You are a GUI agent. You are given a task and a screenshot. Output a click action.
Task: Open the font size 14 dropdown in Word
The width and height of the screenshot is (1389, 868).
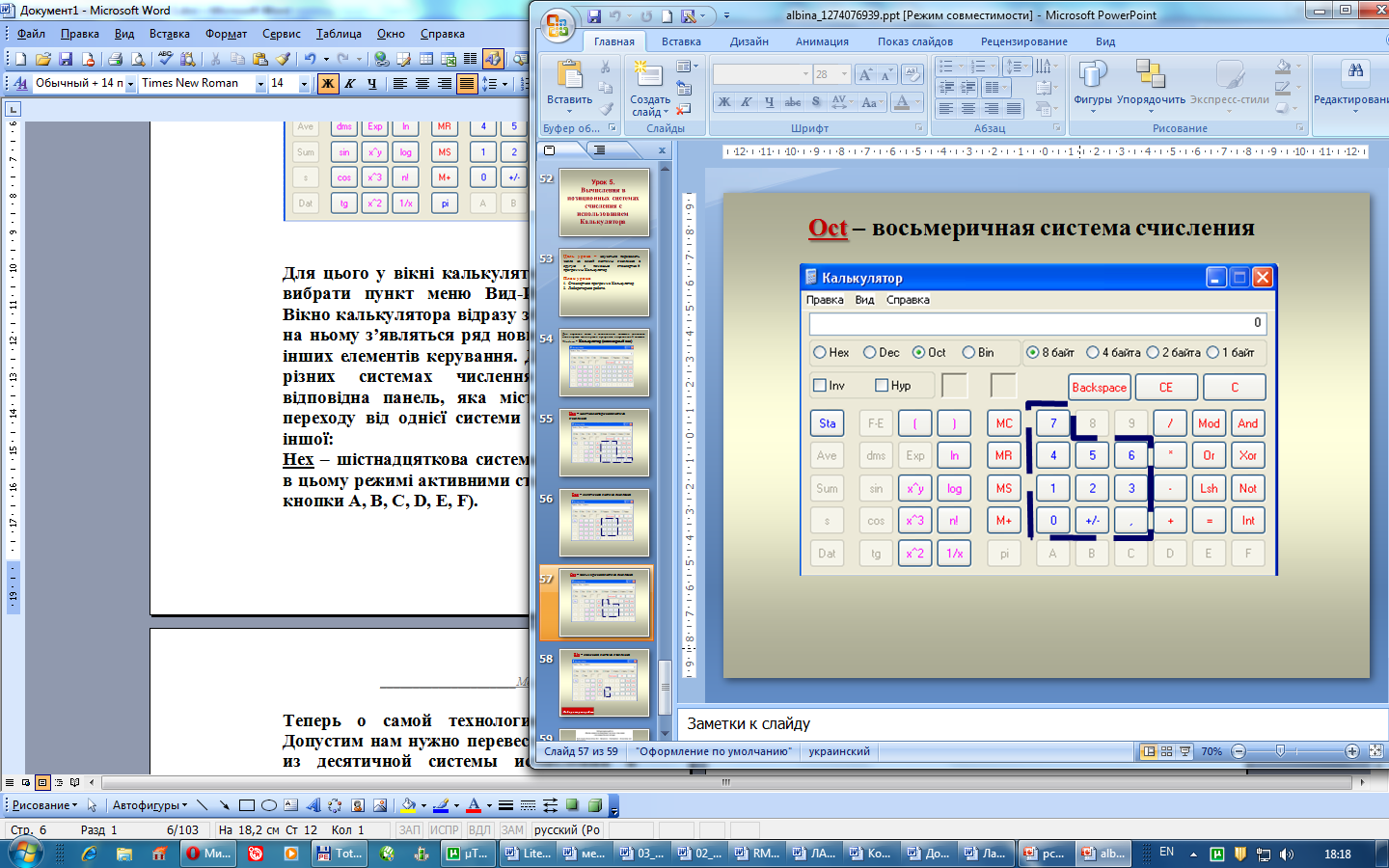tap(304, 84)
